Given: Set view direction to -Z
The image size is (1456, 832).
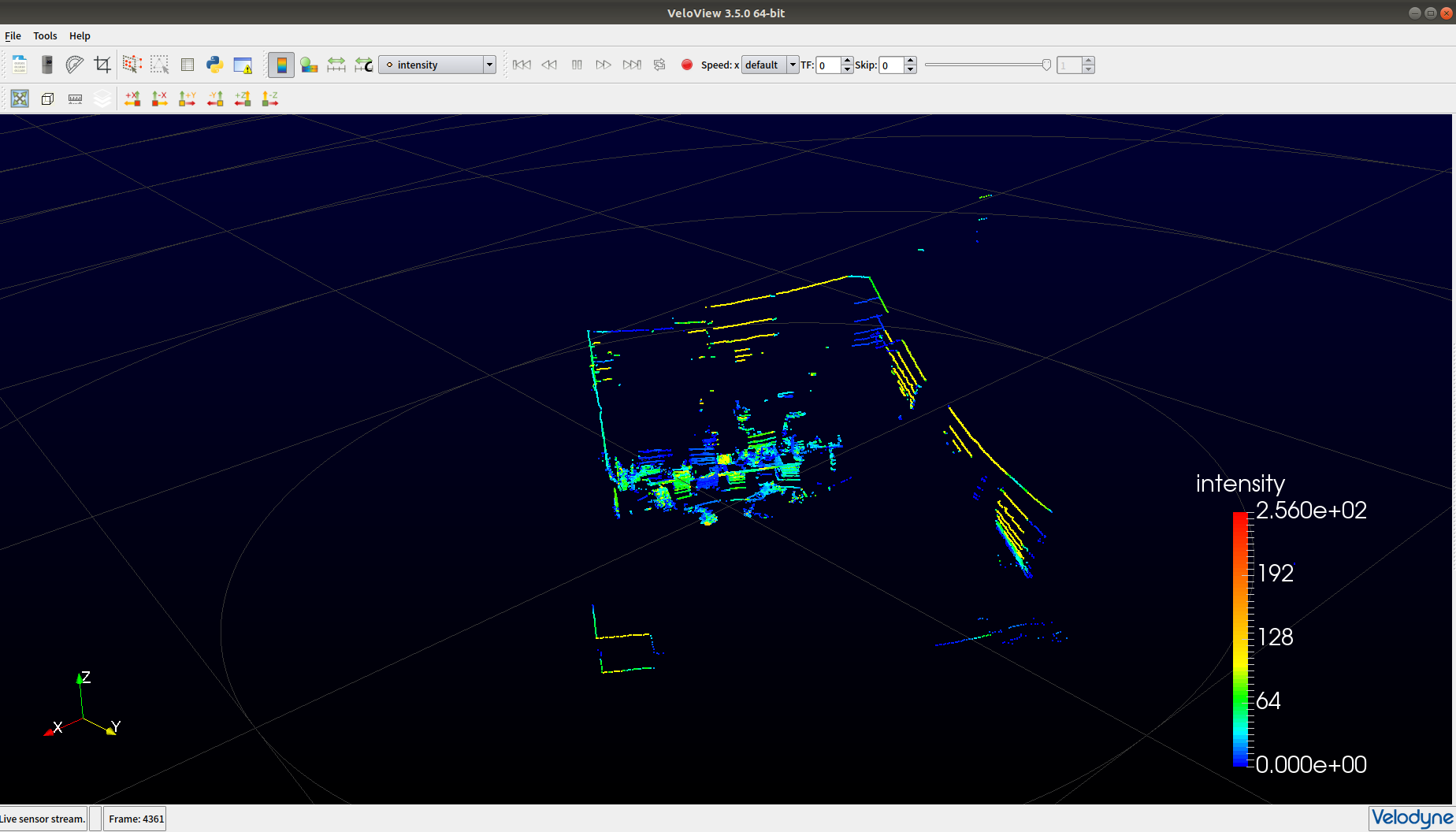Looking at the screenshot, I should (x=270, y=98).
